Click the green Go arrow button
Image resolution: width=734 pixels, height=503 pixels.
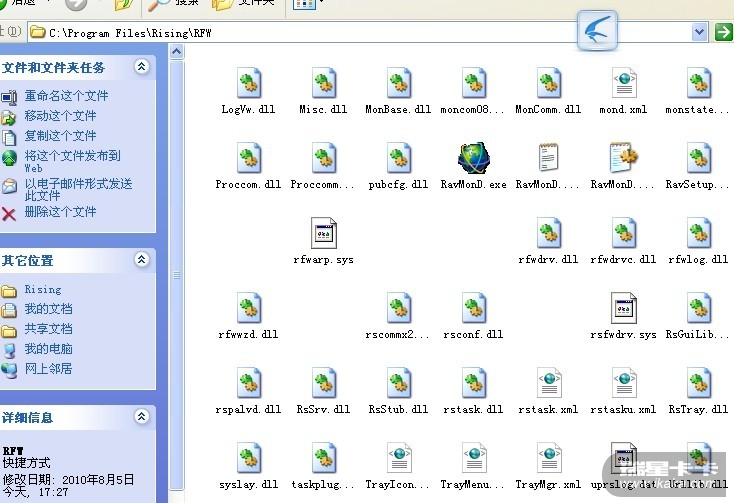723,32
